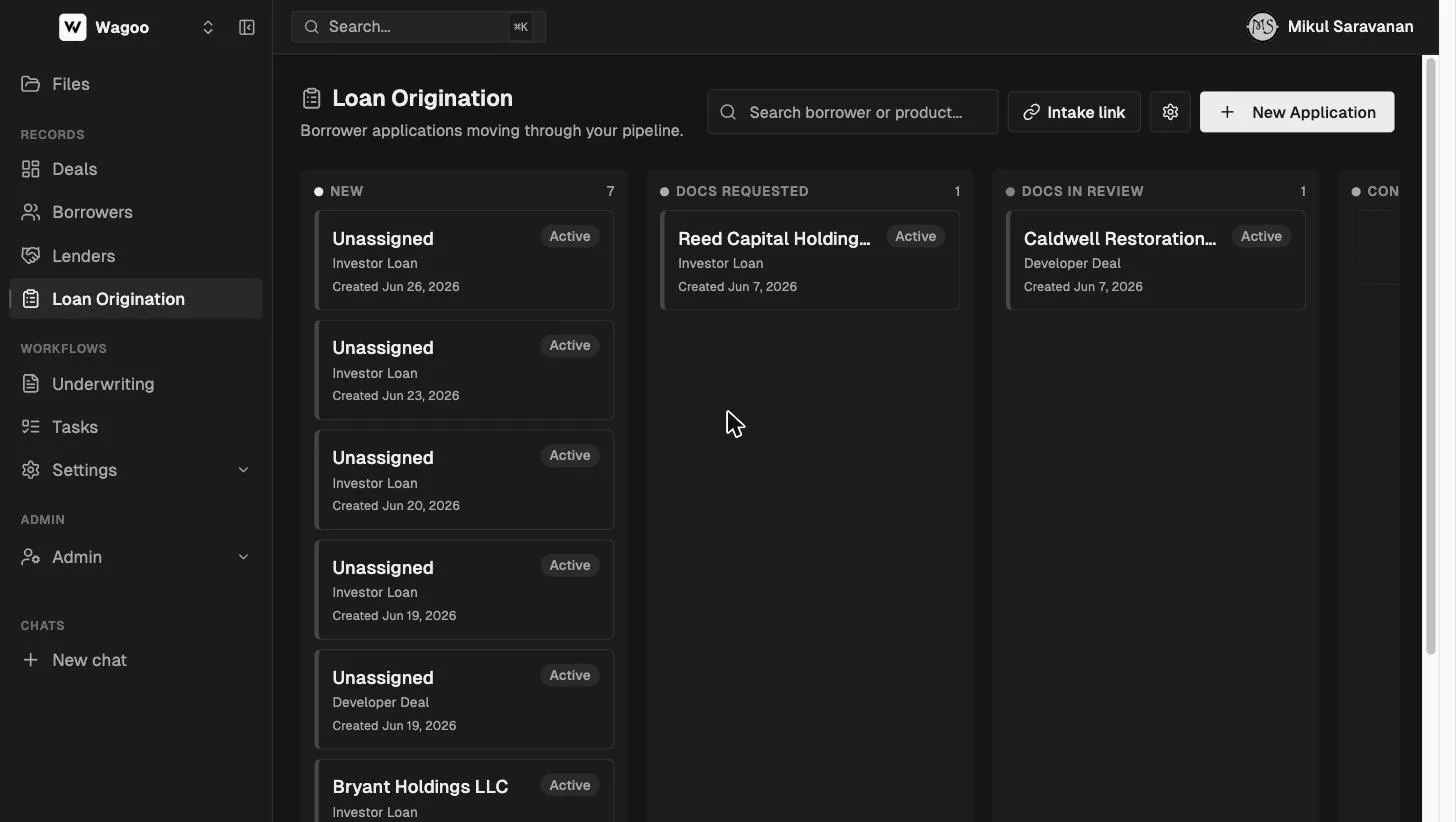Click Active badge on Caldwell Restoration card
Screen dimensions: 1456x822
1261,237
